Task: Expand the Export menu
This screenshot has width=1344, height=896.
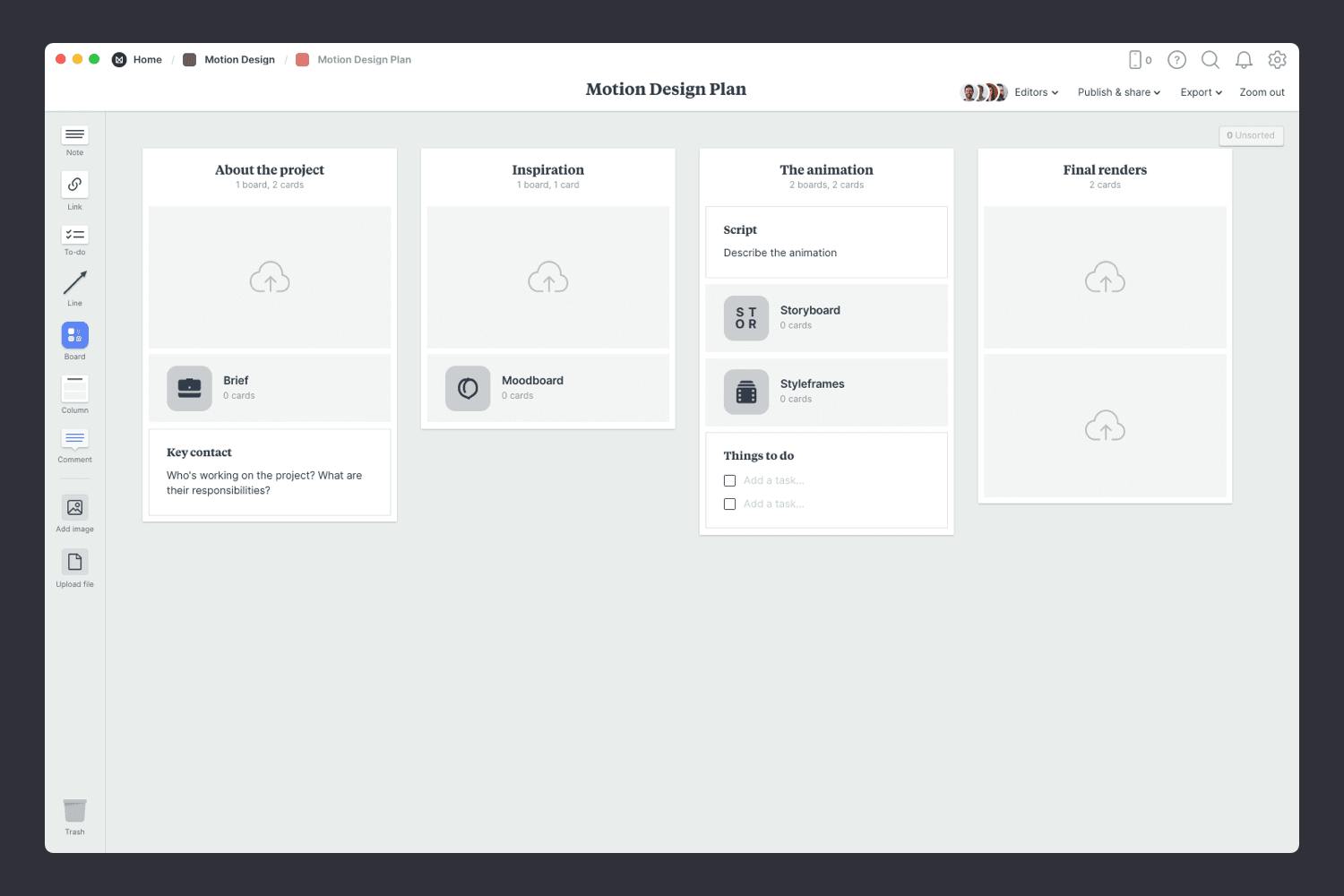Action: click(1200, 92)
